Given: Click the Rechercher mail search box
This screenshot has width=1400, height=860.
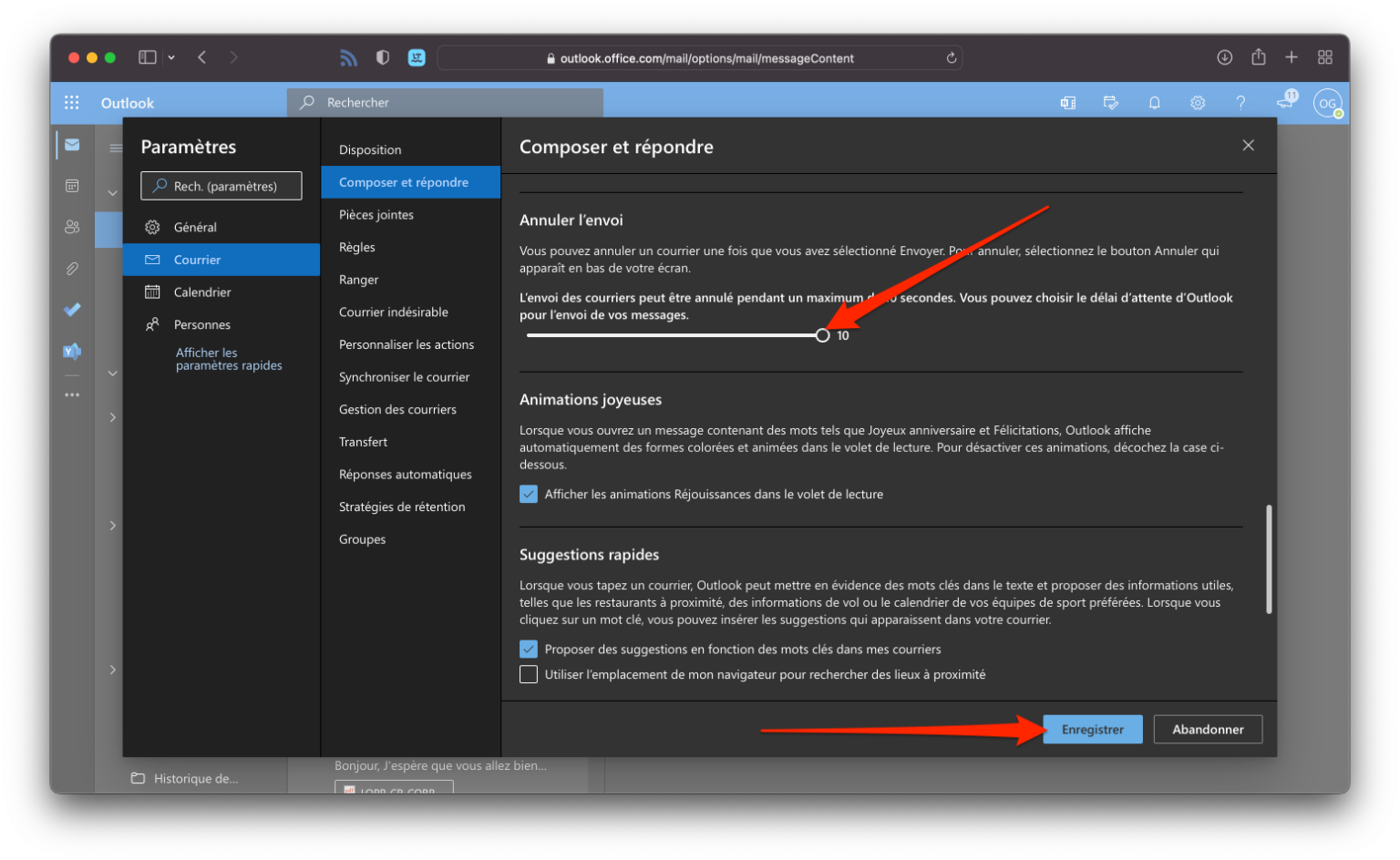Looking at the screenshot, I should 445,103.
